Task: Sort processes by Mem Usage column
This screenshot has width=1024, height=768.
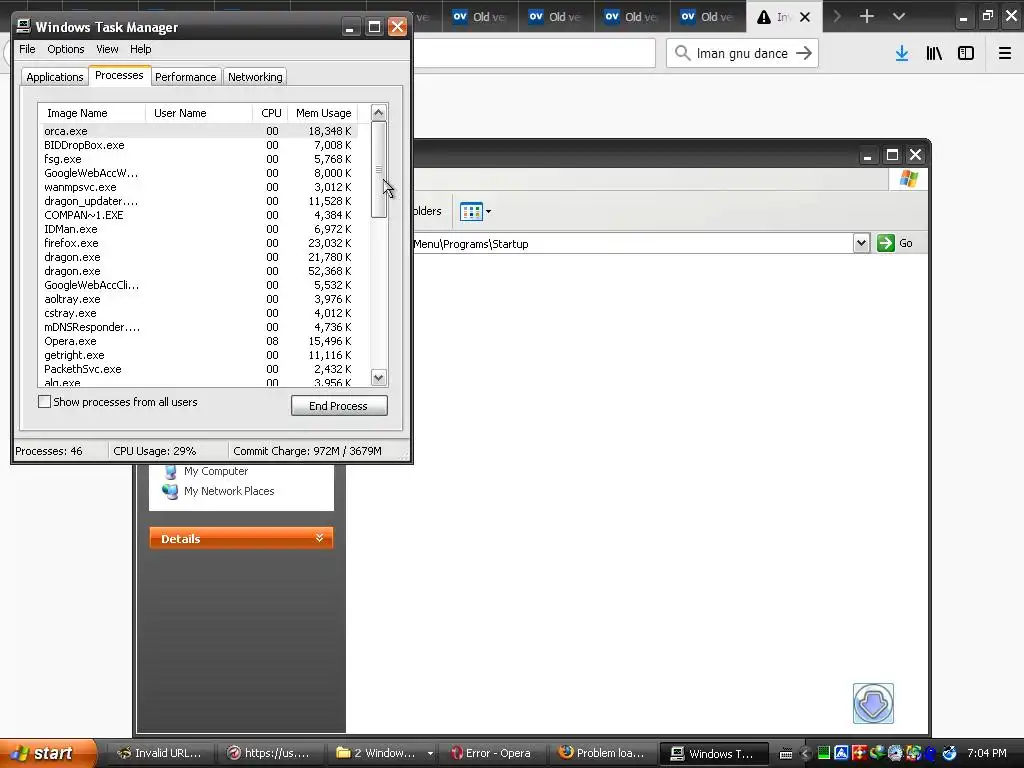Action: tap(324, 113)
